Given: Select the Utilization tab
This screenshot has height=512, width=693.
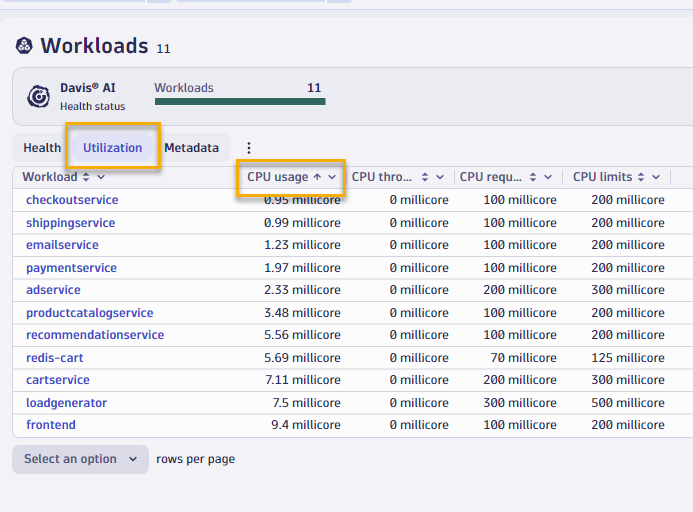Looking at the screenshot, I should [x=112, y=148].
